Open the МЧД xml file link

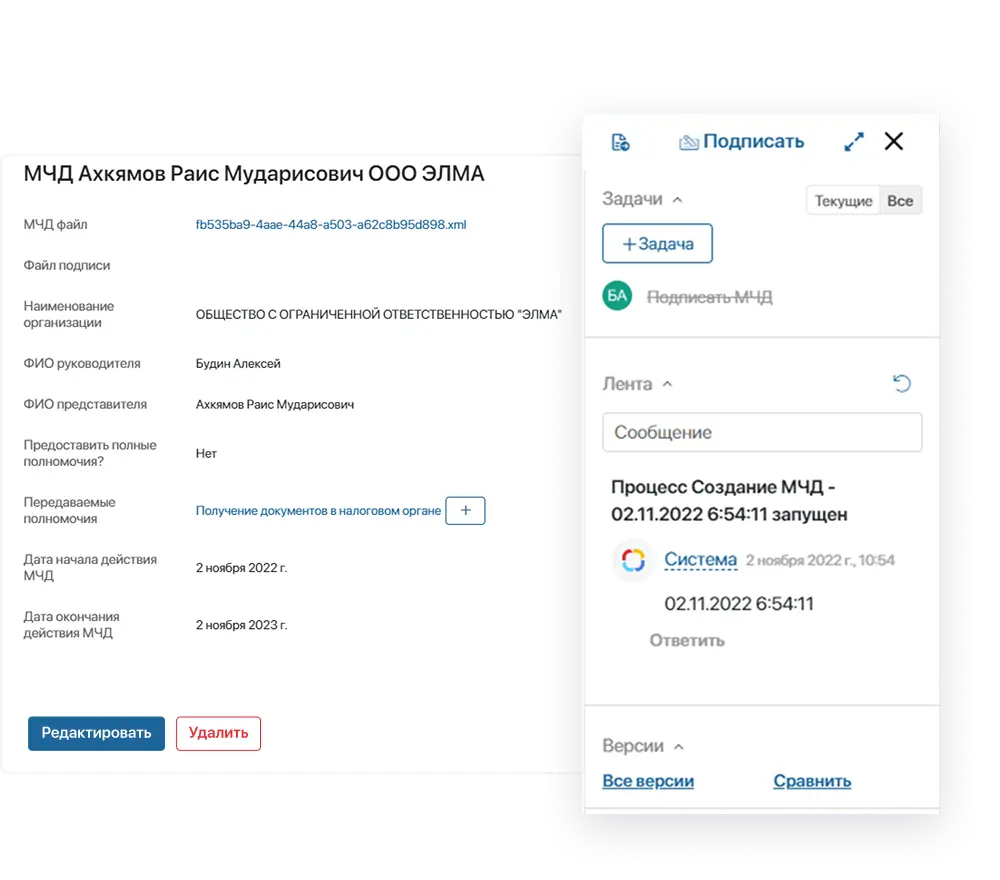click(330, 224)
